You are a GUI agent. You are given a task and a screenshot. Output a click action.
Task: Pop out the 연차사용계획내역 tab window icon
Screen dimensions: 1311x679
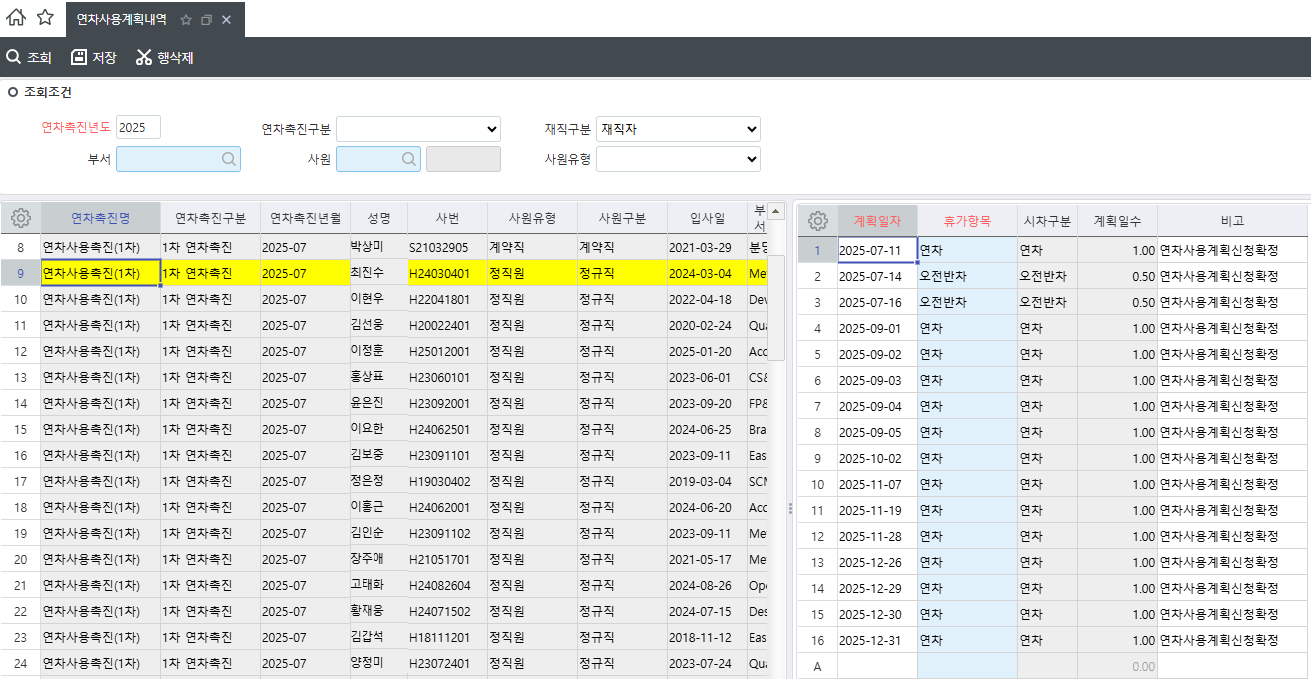(x=206, y=20)
